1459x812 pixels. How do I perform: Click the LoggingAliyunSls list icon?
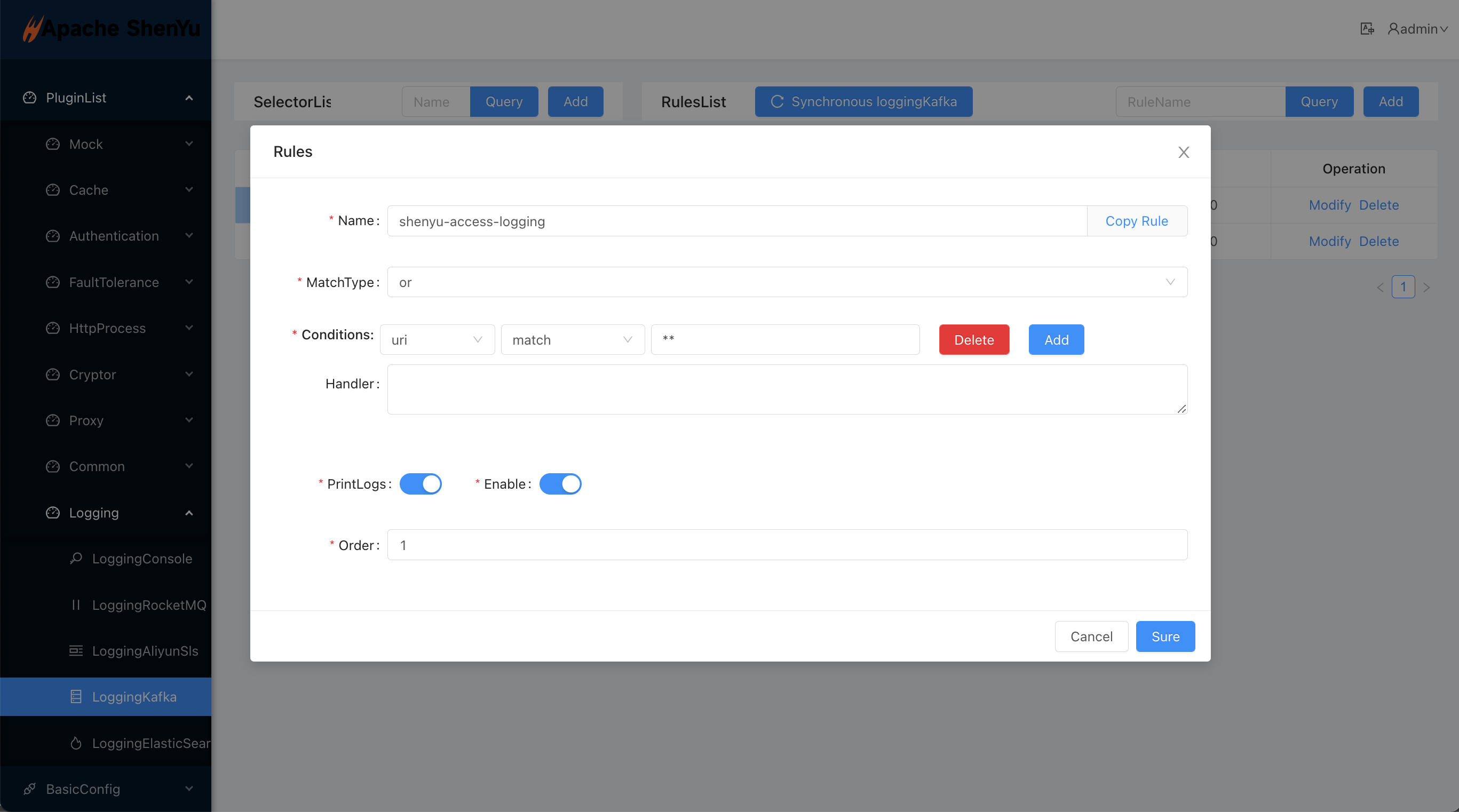pos(76,651)
